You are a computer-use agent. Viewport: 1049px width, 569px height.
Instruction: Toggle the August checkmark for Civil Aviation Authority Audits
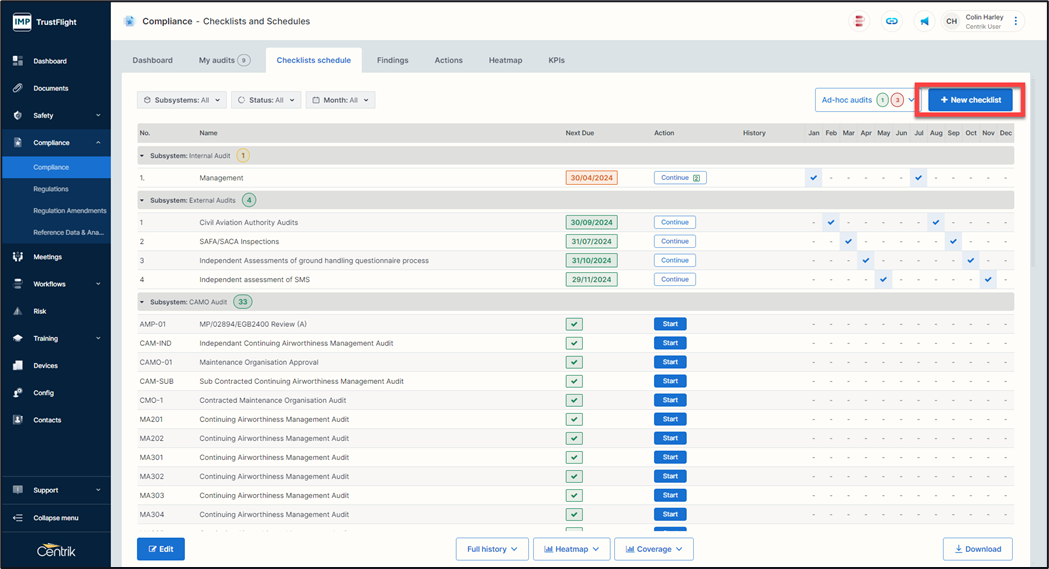pyautogui.click(x=936, y=223)
